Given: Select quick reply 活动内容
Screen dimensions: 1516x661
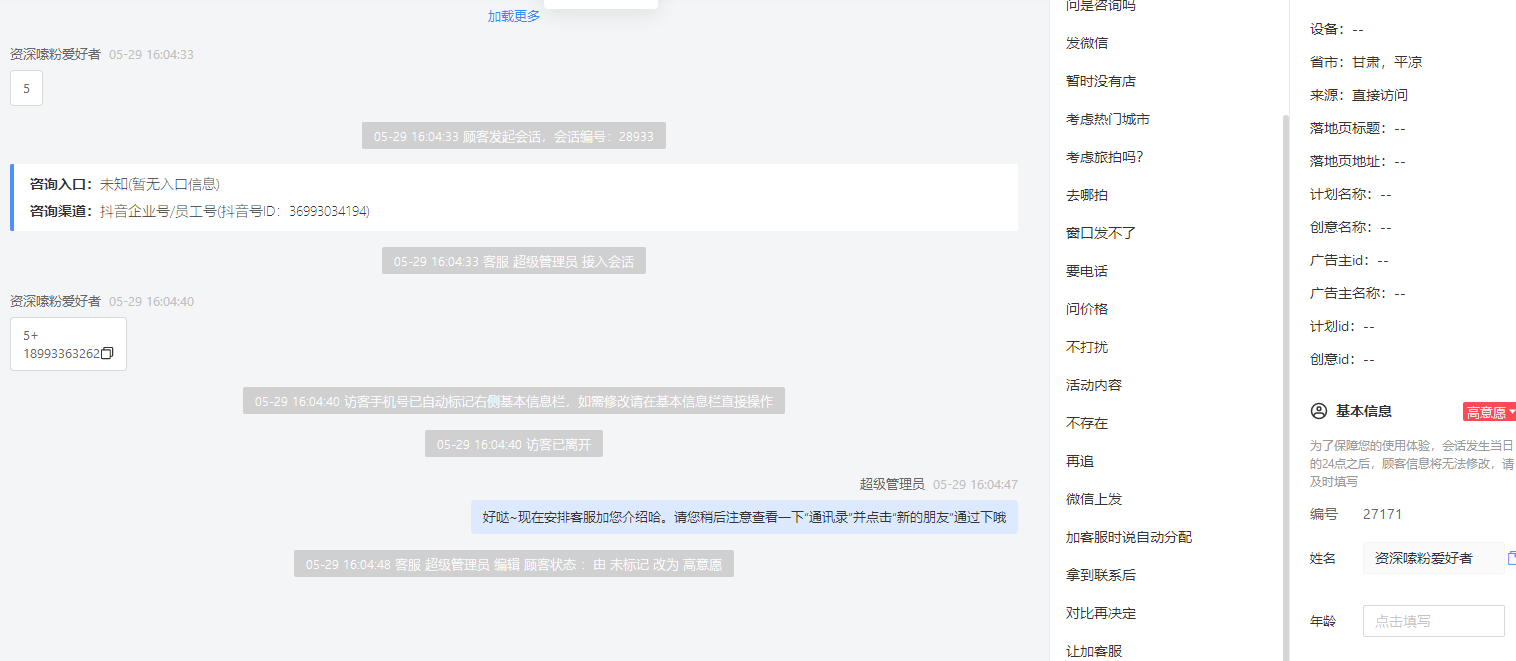Looking at the screenshot, I should click(1094, 385).
